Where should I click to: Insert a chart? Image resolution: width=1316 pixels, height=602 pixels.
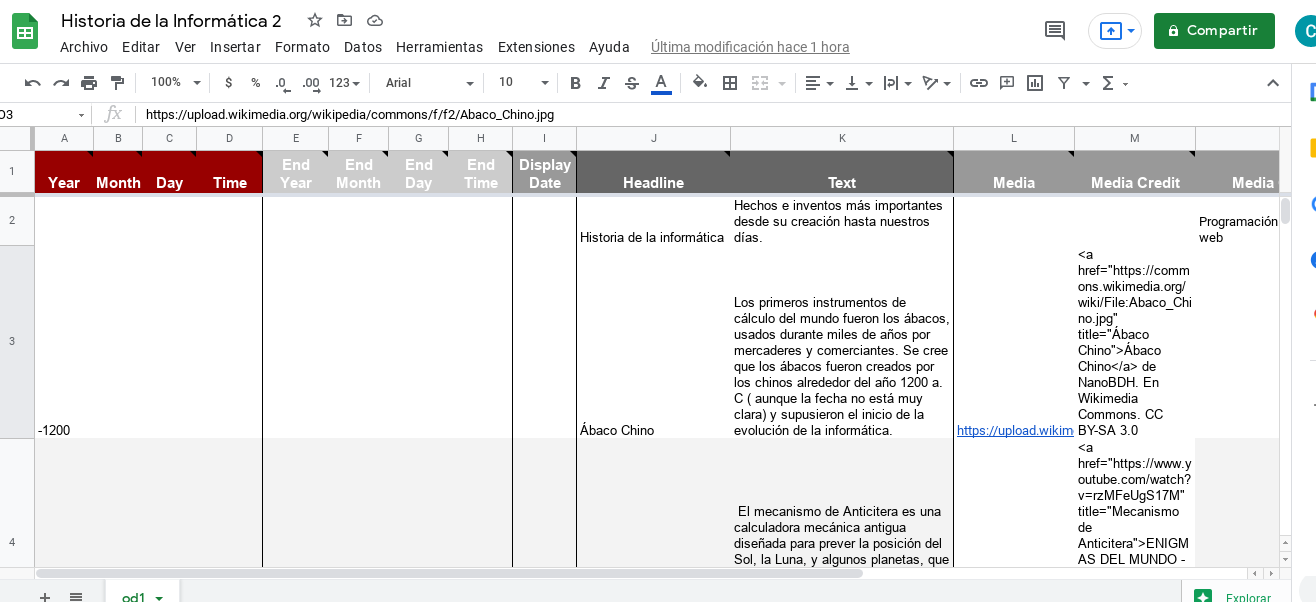1035,83
